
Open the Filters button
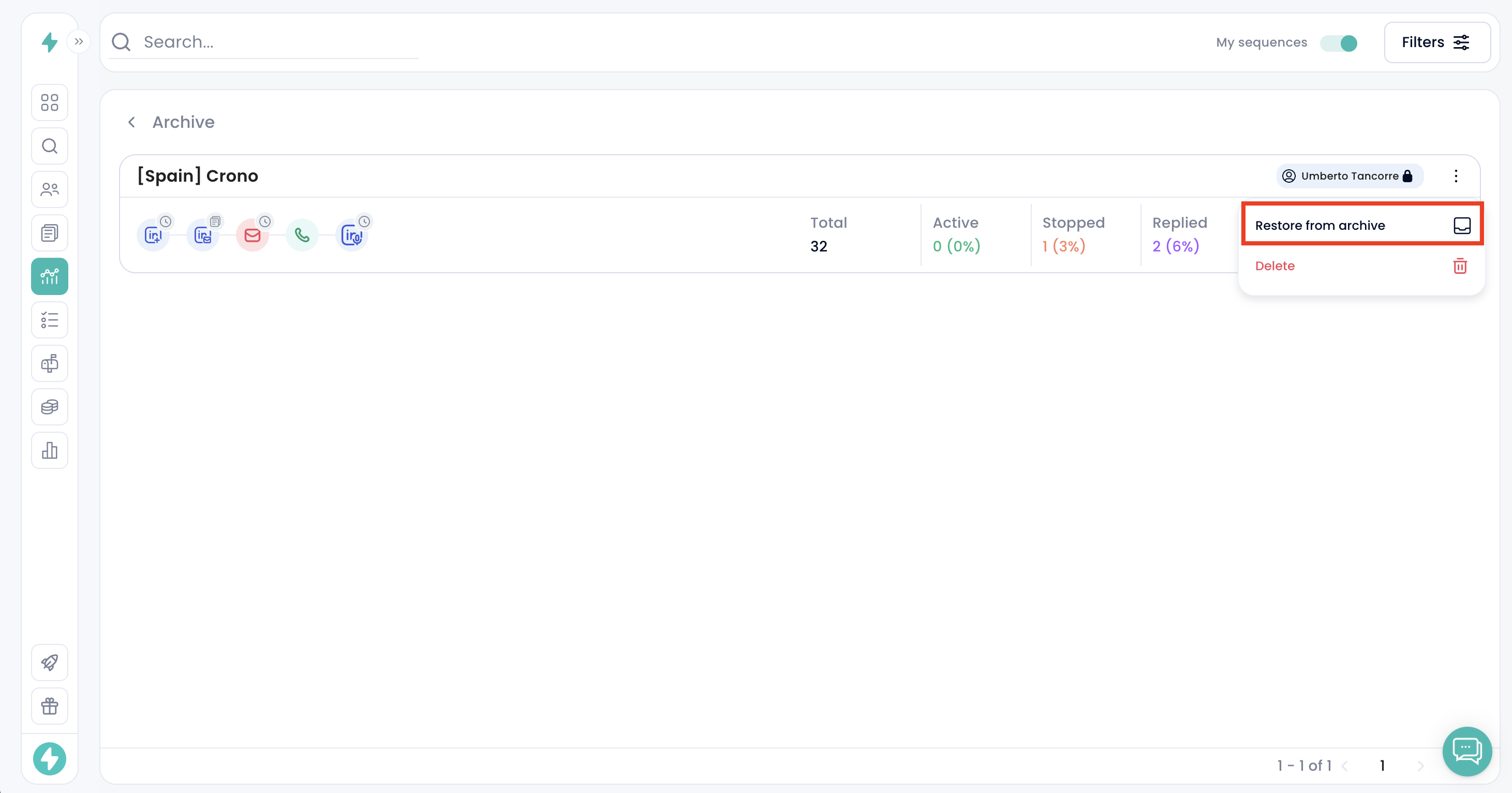click(1436, 42)
